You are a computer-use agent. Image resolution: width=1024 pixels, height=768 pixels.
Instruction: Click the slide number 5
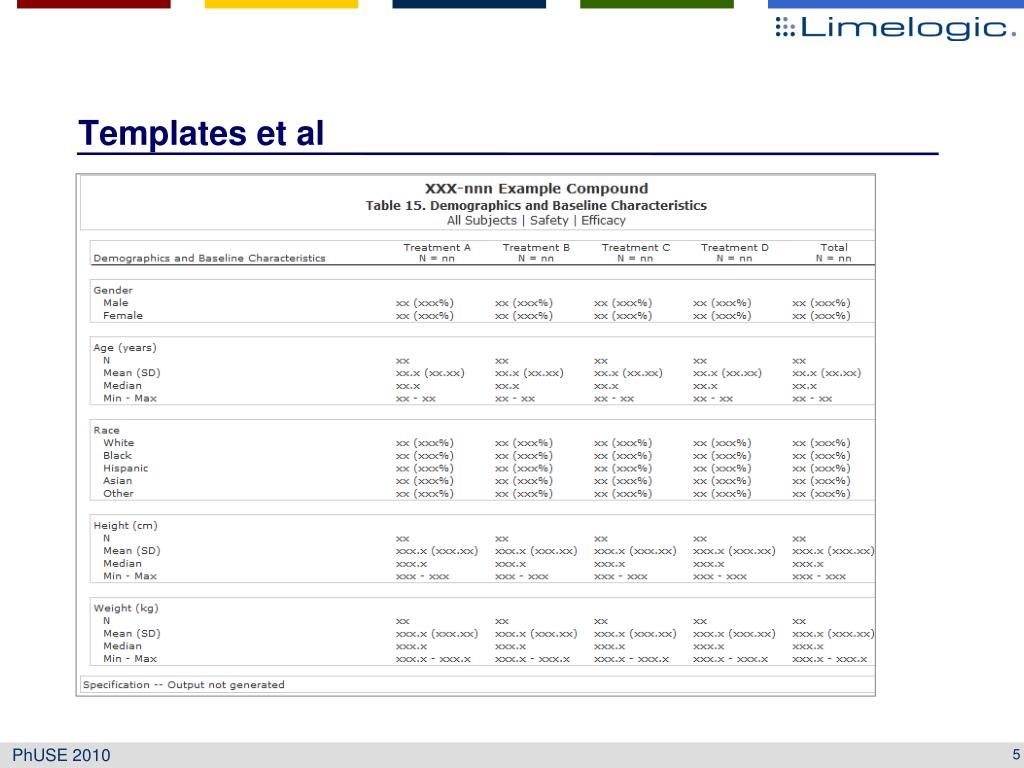(x=1016, y=755)
